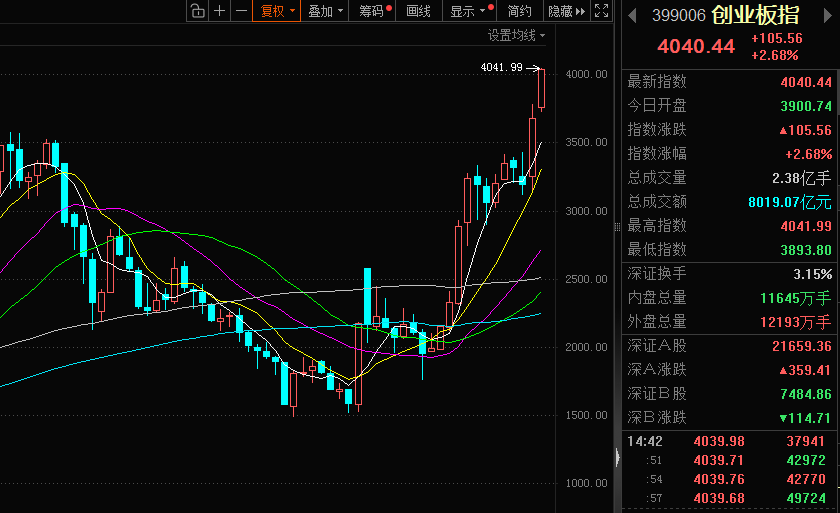Click the index code 399006
The width and height of the screenshot is (840, 513).
pyautogui.click(x=679, y=16)
